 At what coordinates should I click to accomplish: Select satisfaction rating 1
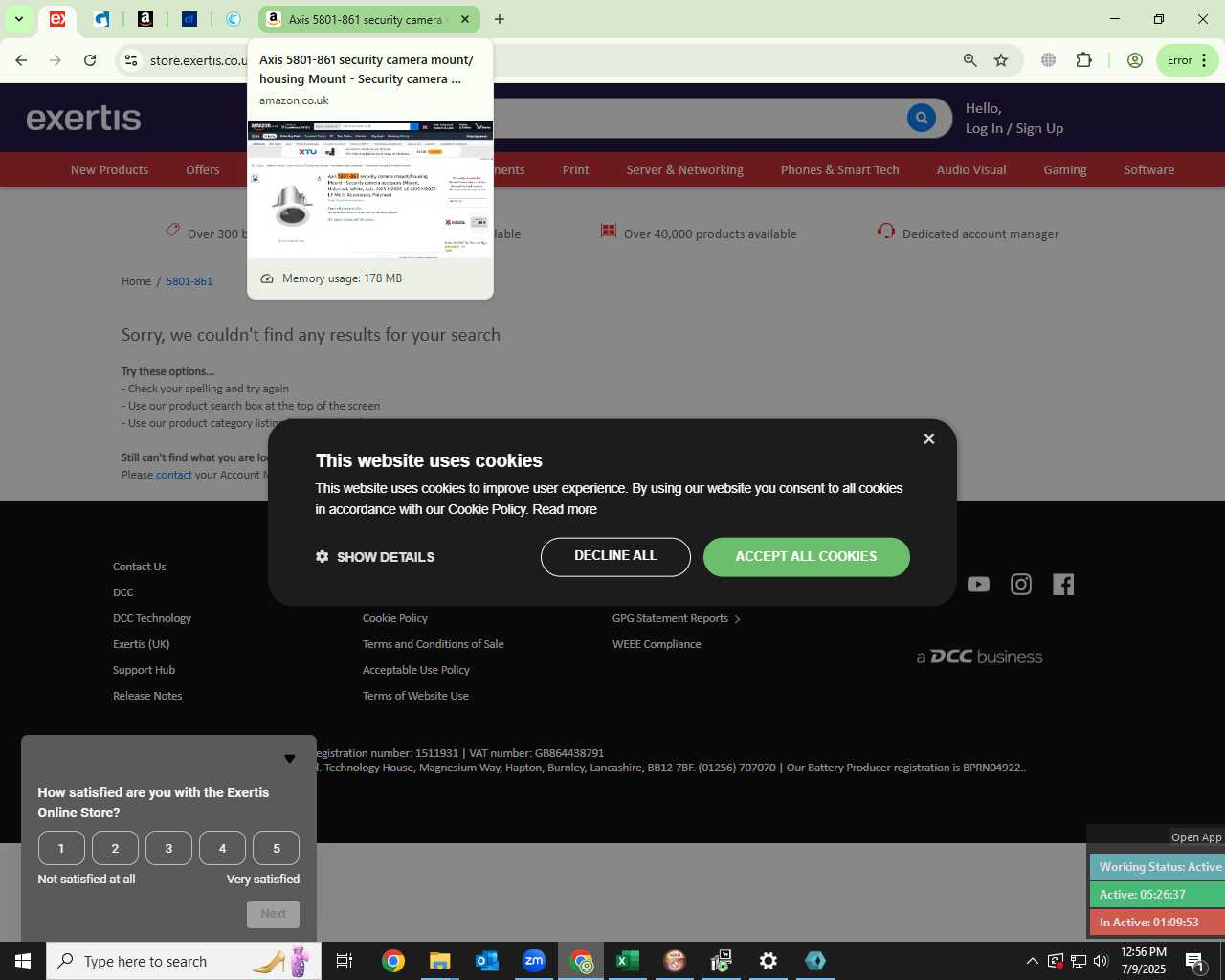(x=61, y=848)
